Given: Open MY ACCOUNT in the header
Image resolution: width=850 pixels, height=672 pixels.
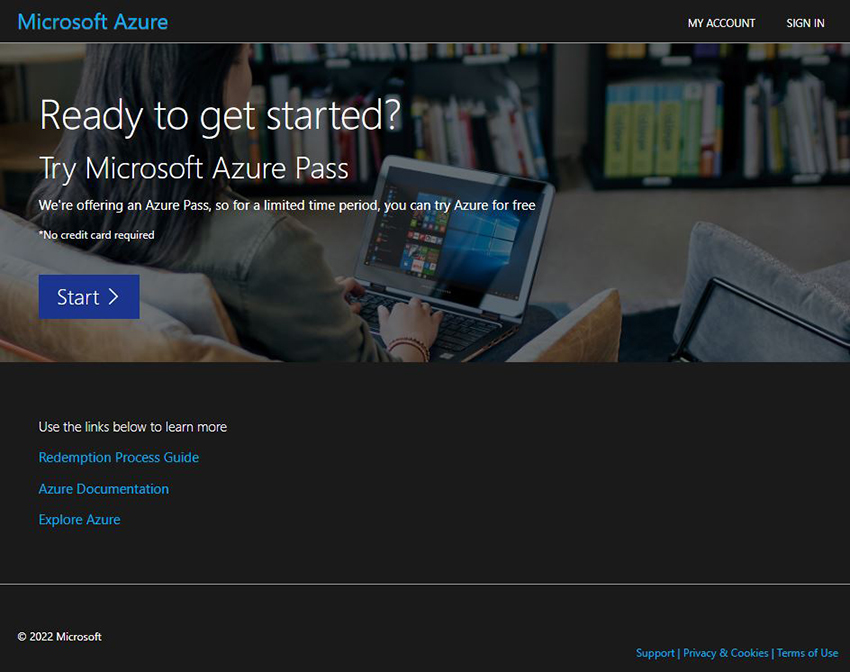Looking at the screenshot, I should click(721, 23).
